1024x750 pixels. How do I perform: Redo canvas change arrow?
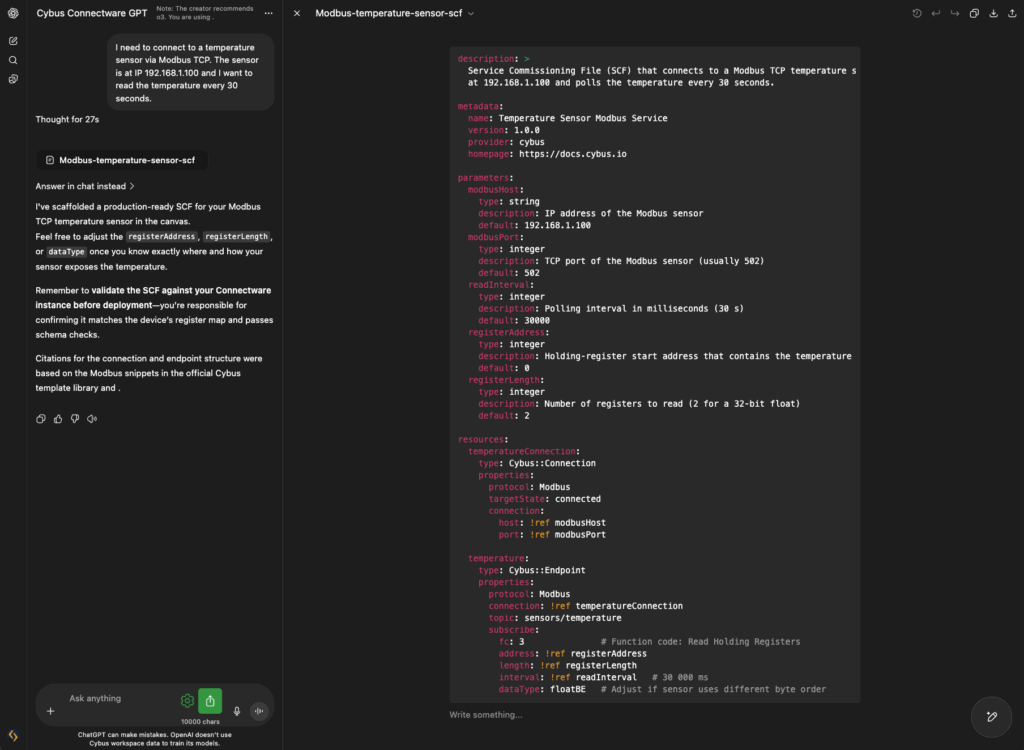[955, 13]
